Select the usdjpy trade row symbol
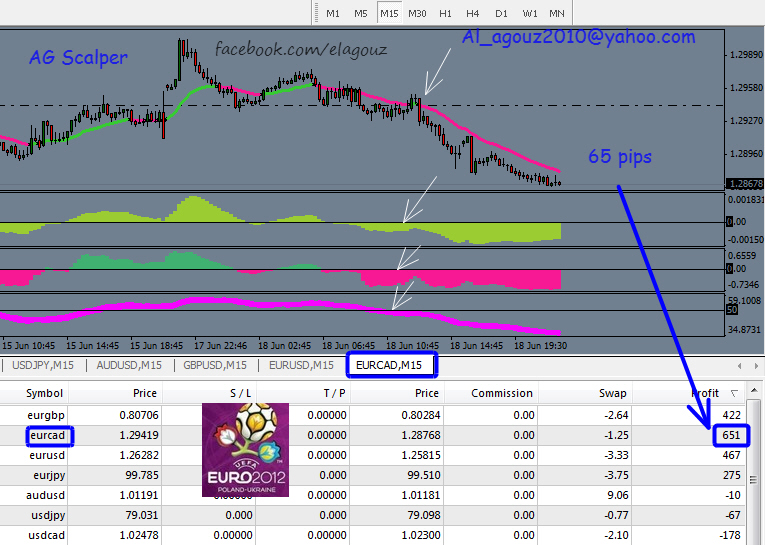Viewport: 765px width, 545px height. coord(48,515)
